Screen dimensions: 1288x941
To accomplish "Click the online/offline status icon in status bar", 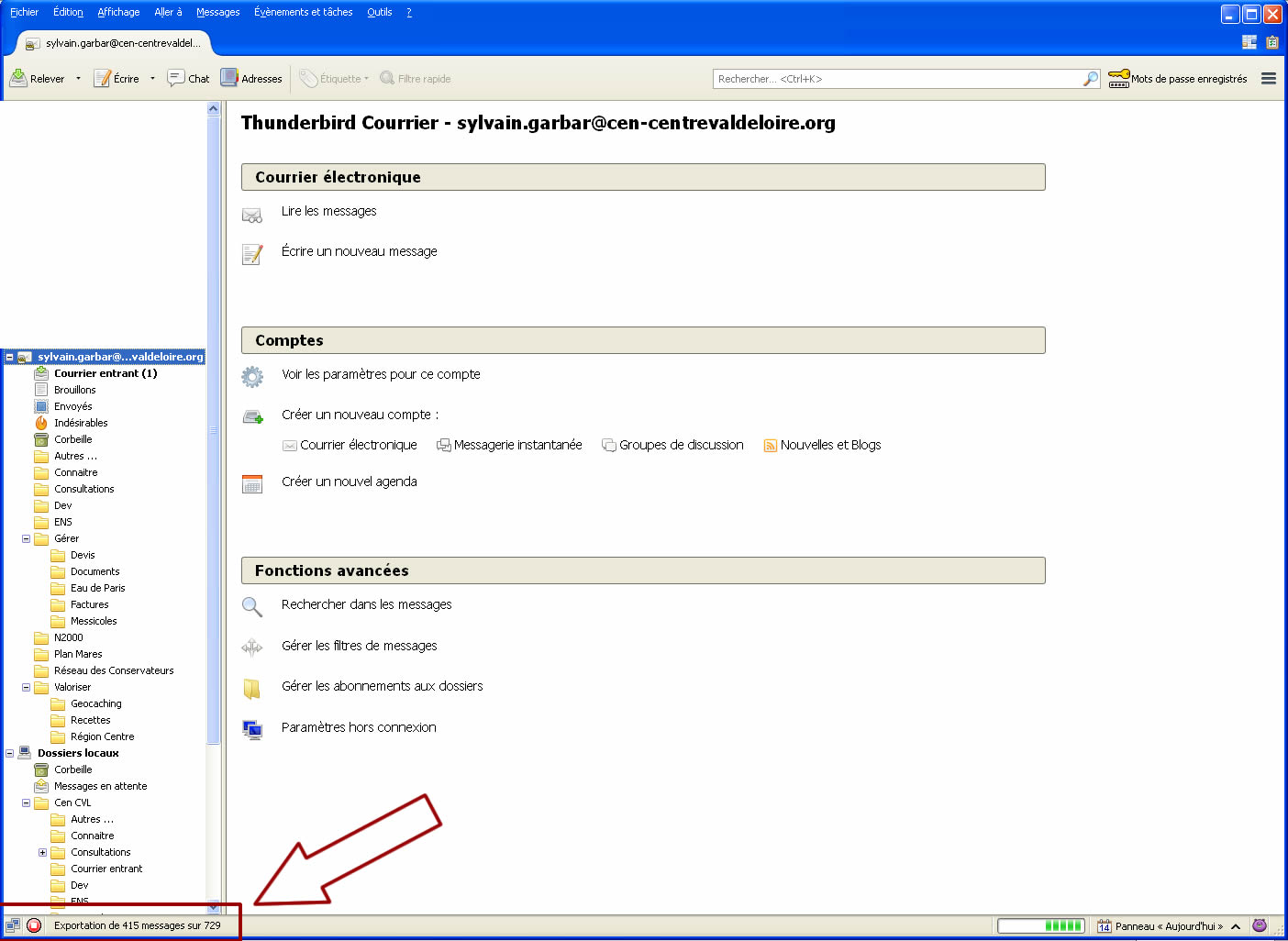I will [13, 925].
